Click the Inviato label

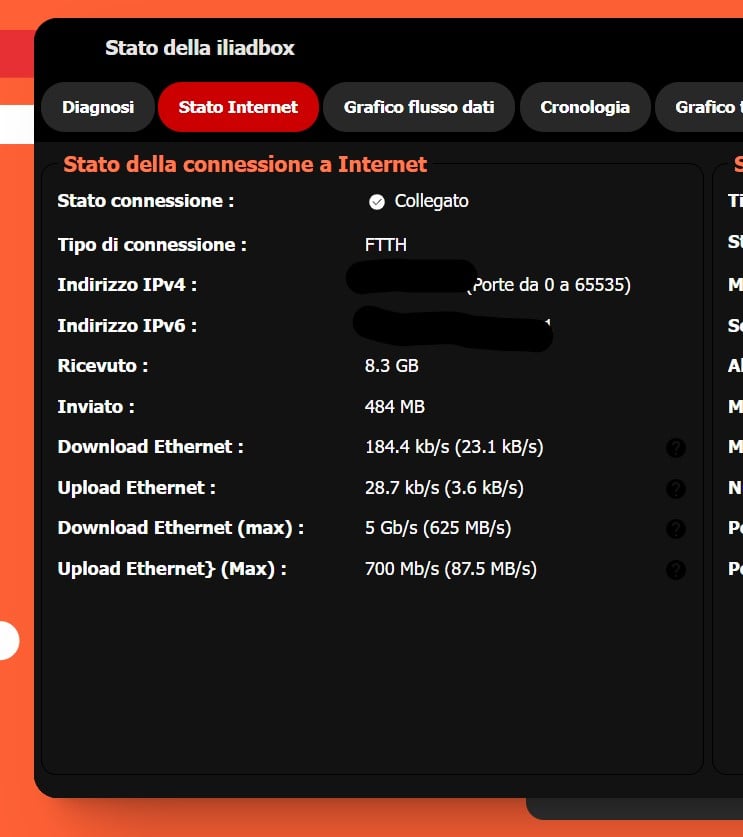click(x=96, y=407)
